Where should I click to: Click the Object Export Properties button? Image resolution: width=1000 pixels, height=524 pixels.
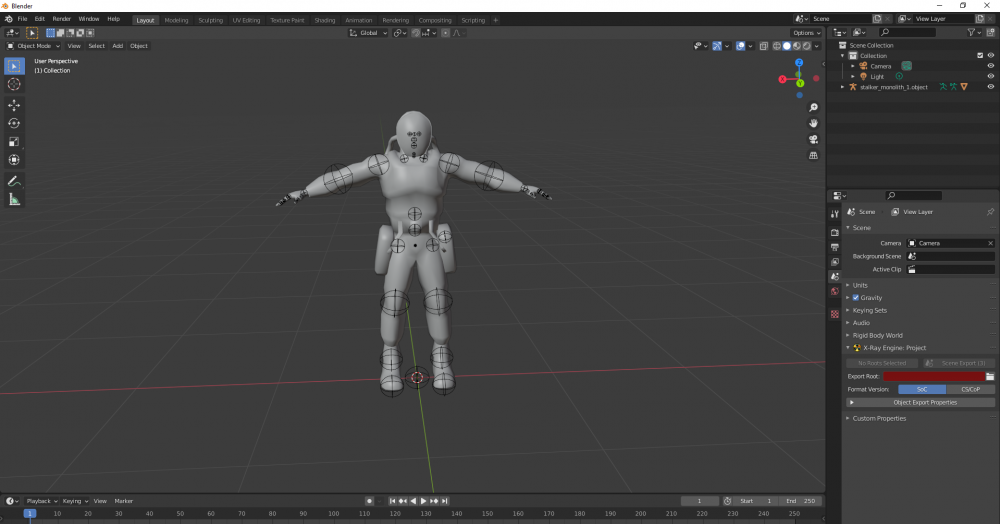tap(924, 402)
